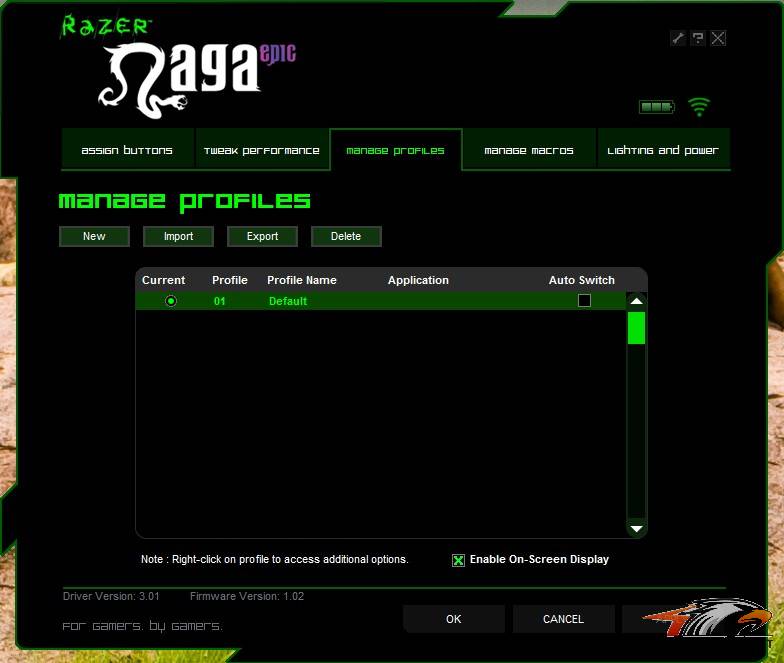Click the Profile Name column header
Screen dimensions: 784x663
302,280
